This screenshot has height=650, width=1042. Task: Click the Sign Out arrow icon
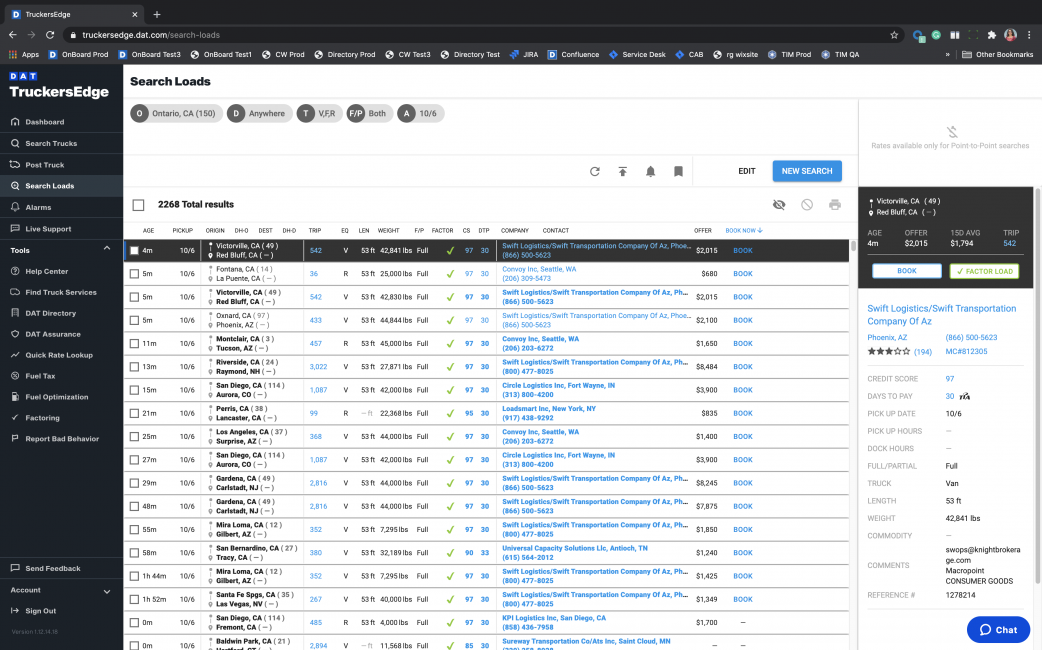click(x=15, y=611)
